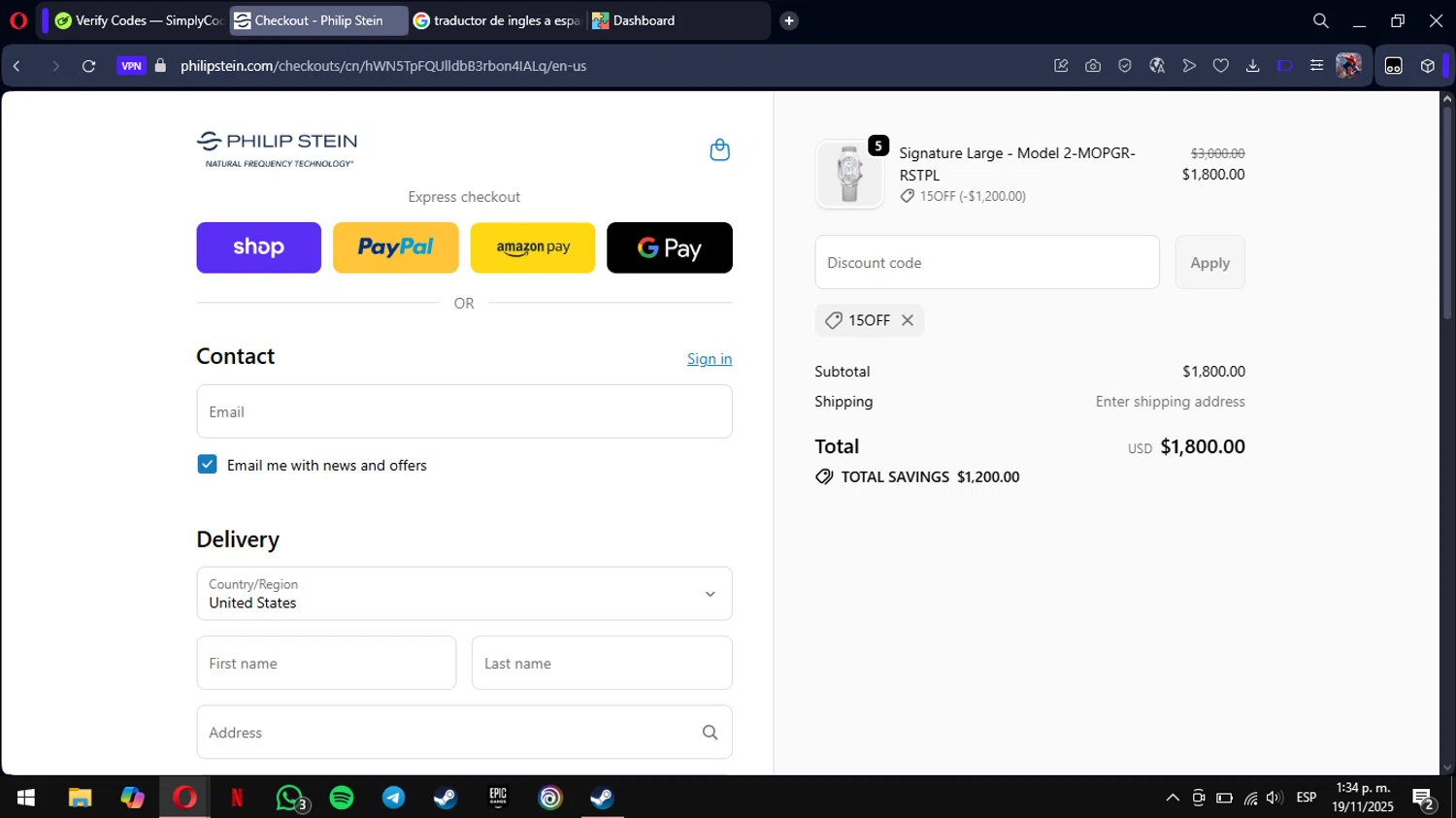Open the browser downloads icon

(1253, 66)
